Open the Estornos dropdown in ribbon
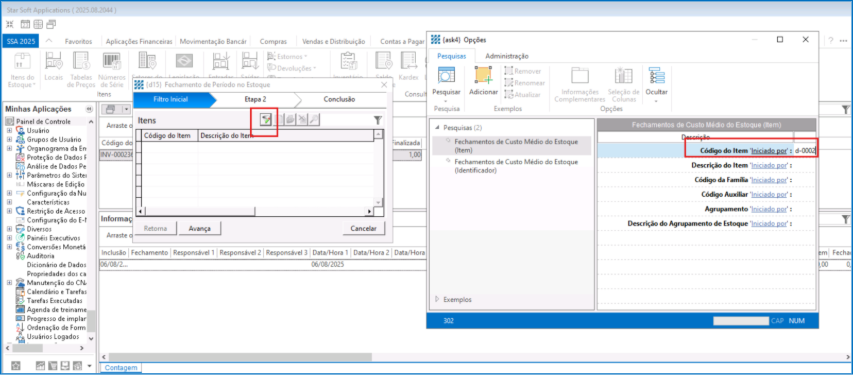The height and width of the screenshot is (375, 853). [288, 57]
